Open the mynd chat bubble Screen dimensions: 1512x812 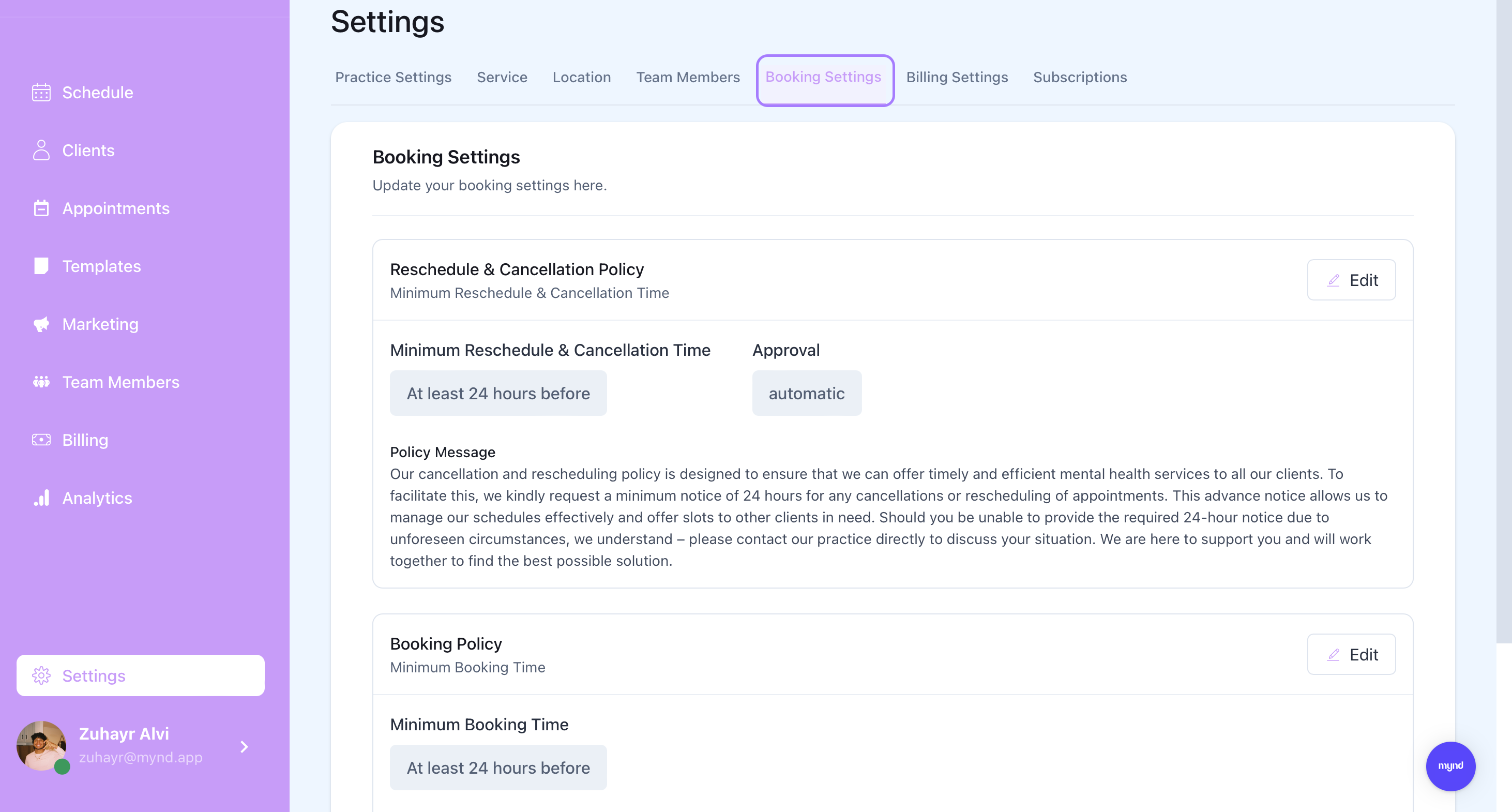coord(1450,766)
